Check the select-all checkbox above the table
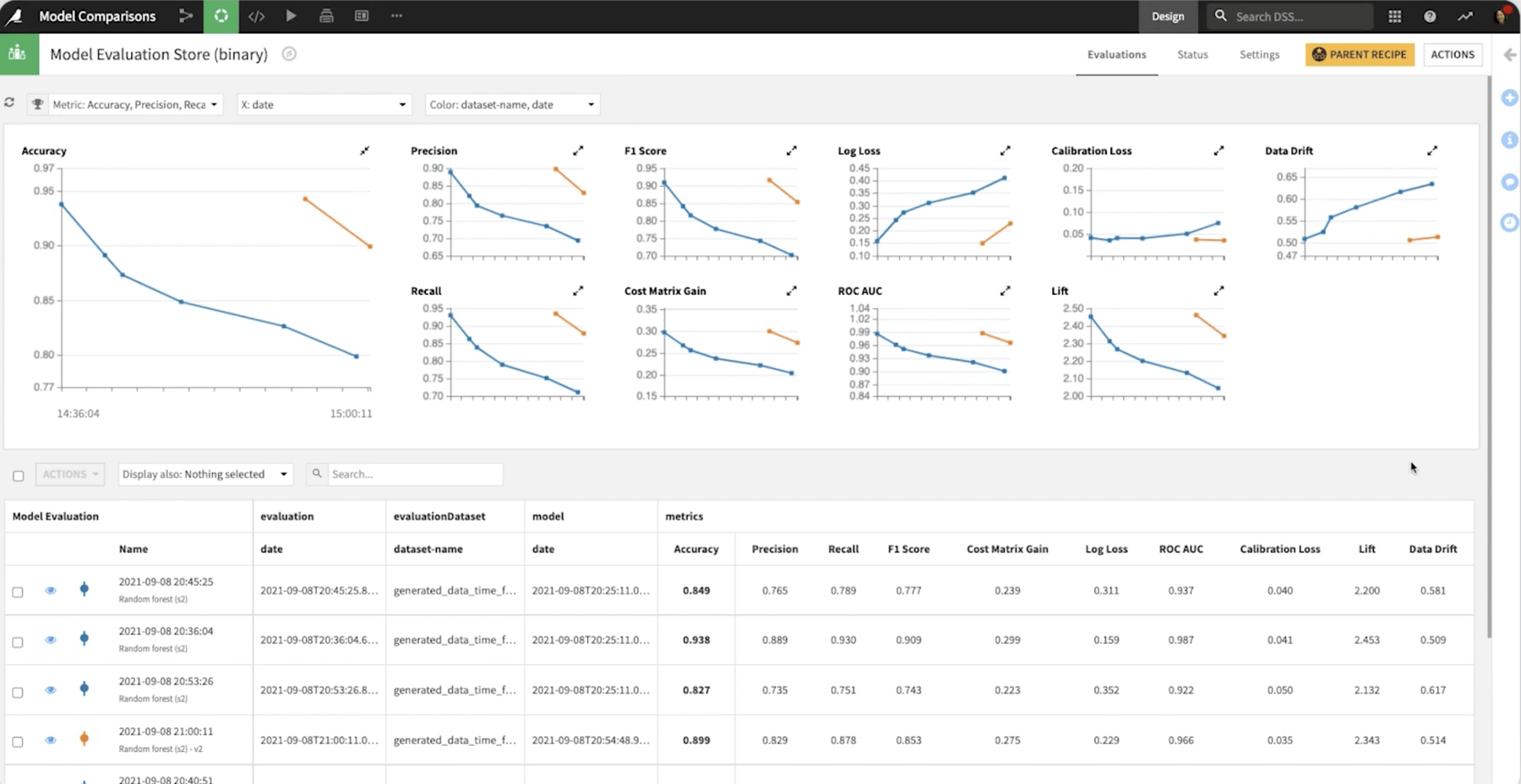The height and width of the screenshot is (784, 1521). click(18, 475)
